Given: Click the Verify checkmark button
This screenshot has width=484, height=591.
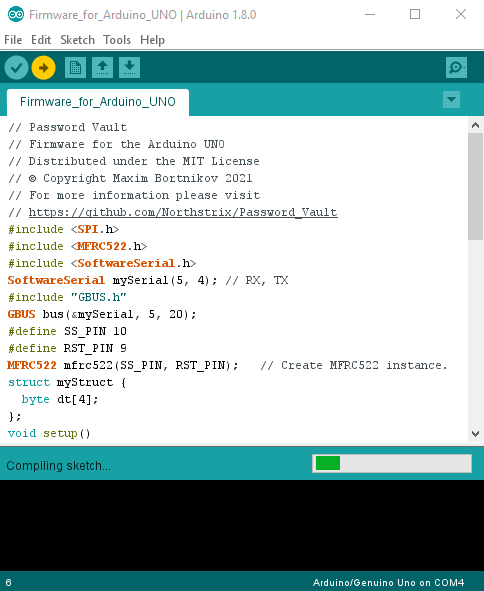Looking at the screenshot, I should coord(16,68).
